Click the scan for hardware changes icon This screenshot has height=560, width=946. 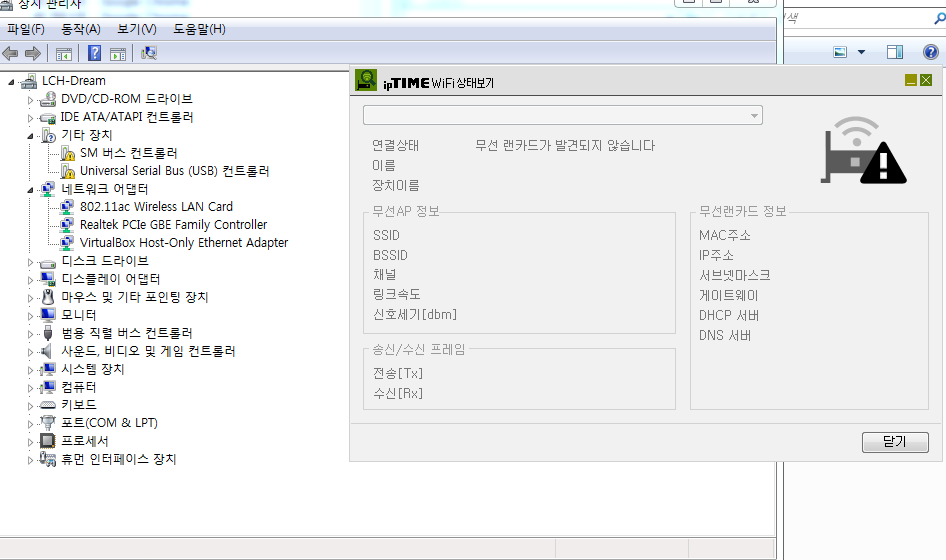pyautogui.click(x=148, y=53)
